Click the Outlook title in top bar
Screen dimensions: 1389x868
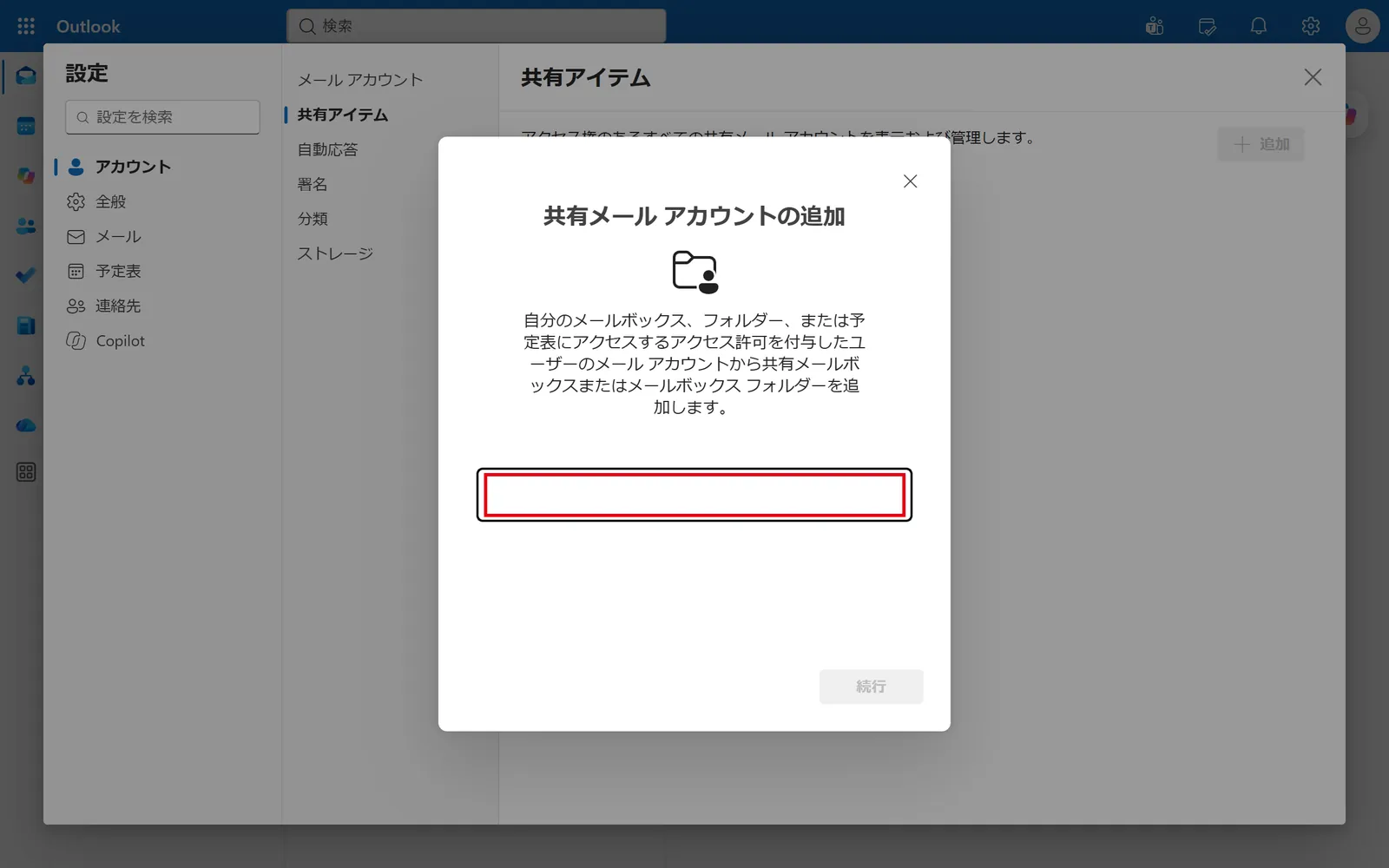tap(88, 26)
